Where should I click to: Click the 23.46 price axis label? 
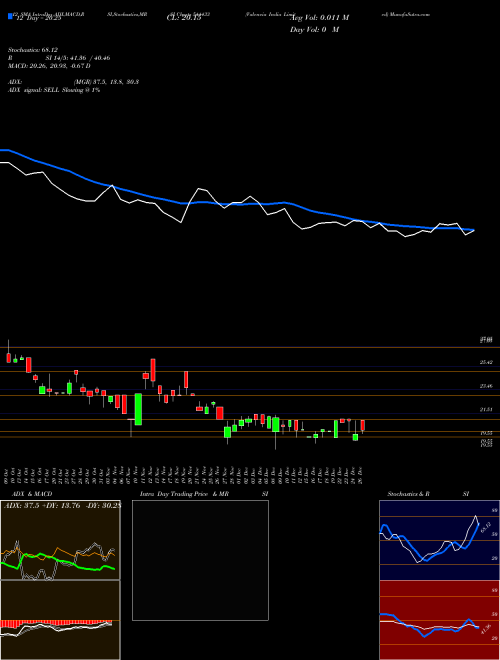coord(486,386)
